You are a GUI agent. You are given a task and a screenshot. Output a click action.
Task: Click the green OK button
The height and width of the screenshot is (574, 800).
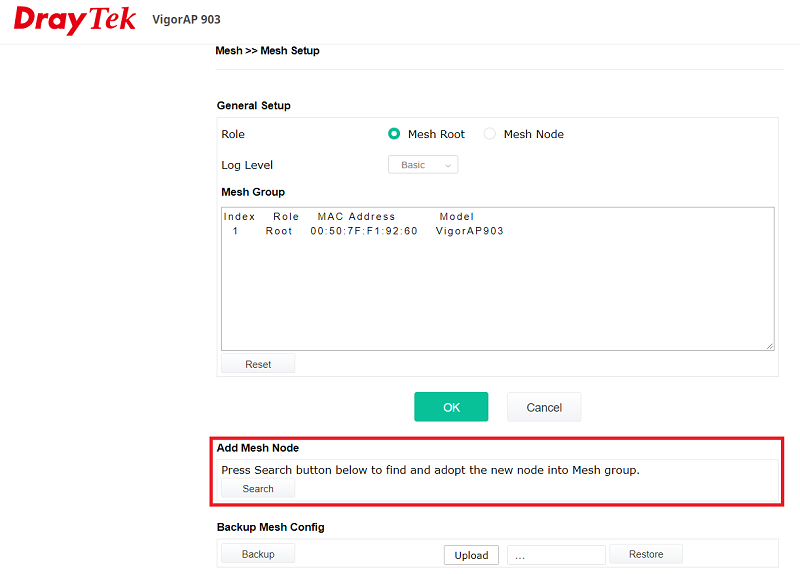(451, 407)
